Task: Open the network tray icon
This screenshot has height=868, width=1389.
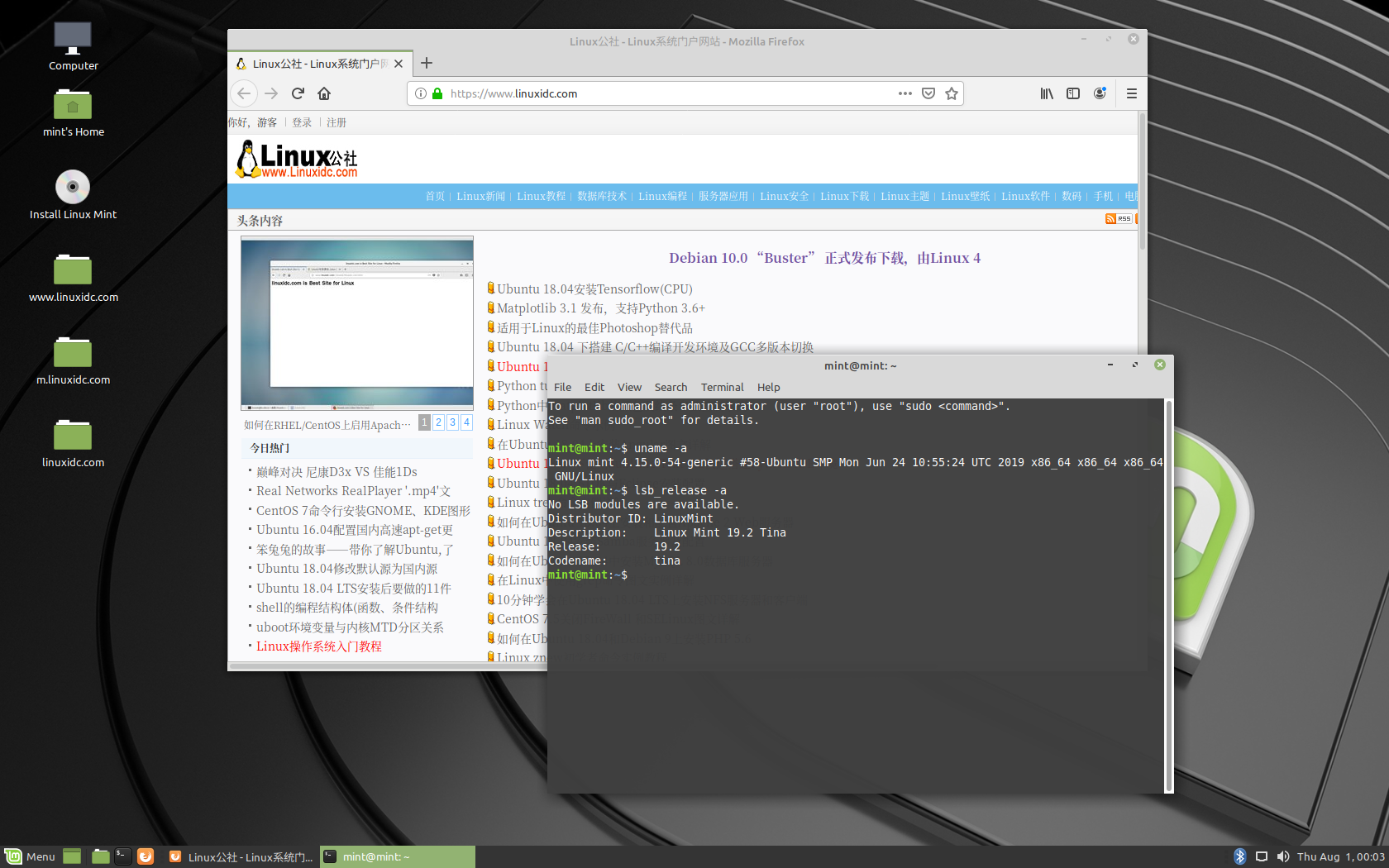Action: coord(1261,856)
